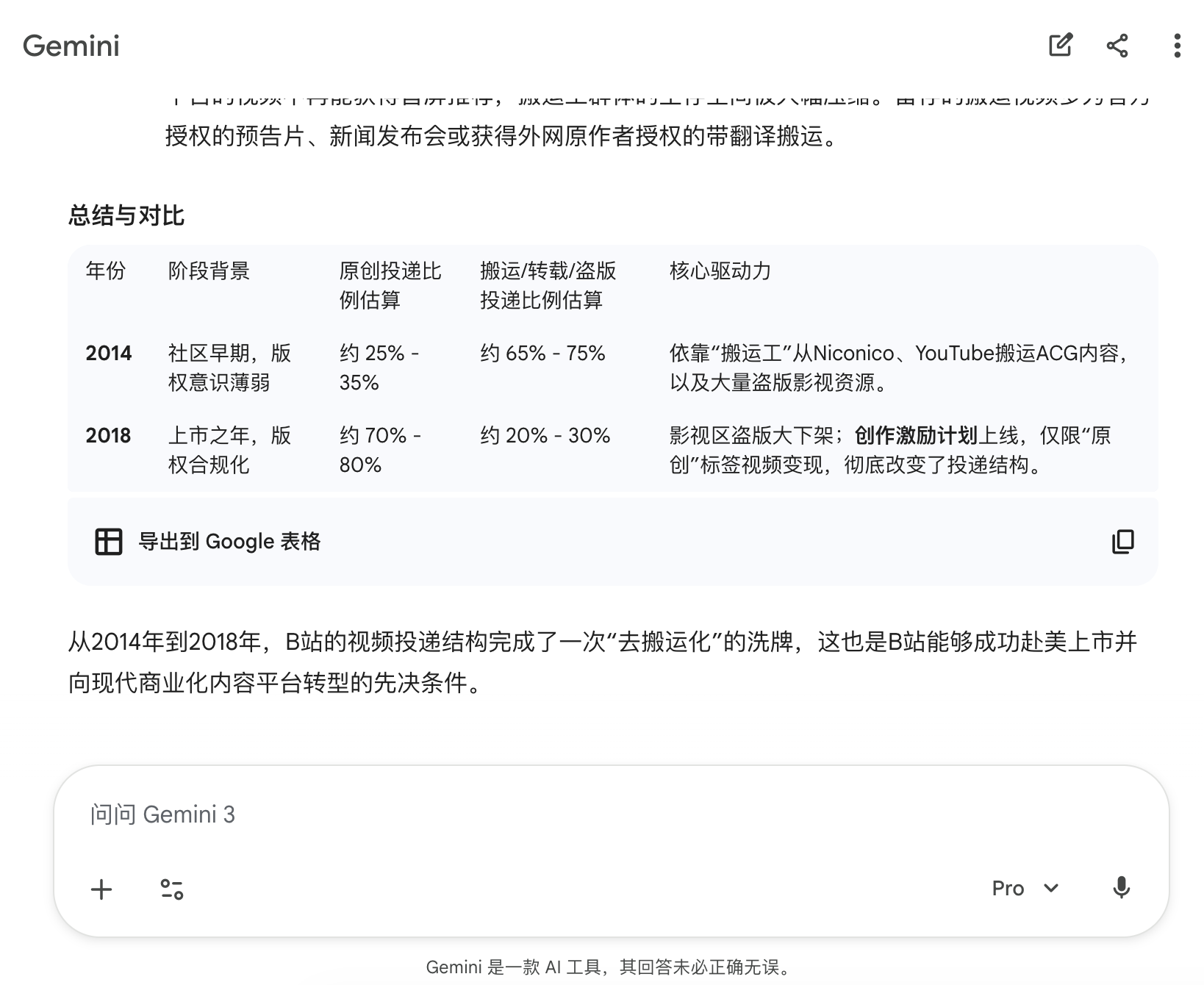Click the 导出到 Google 表格 button
The height and width of the screenshot is (985, 1204).
230,542
